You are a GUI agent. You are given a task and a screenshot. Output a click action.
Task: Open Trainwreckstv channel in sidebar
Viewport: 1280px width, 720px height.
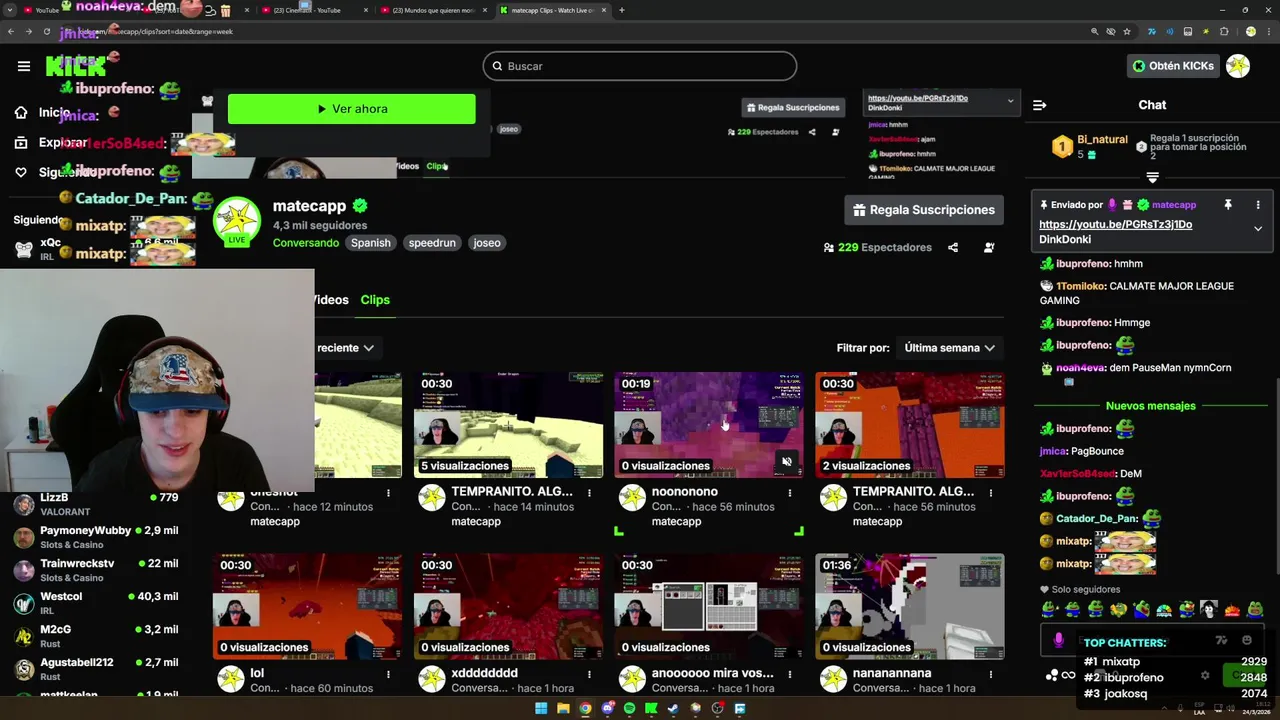pyautogui.click(x=96, y=570)
